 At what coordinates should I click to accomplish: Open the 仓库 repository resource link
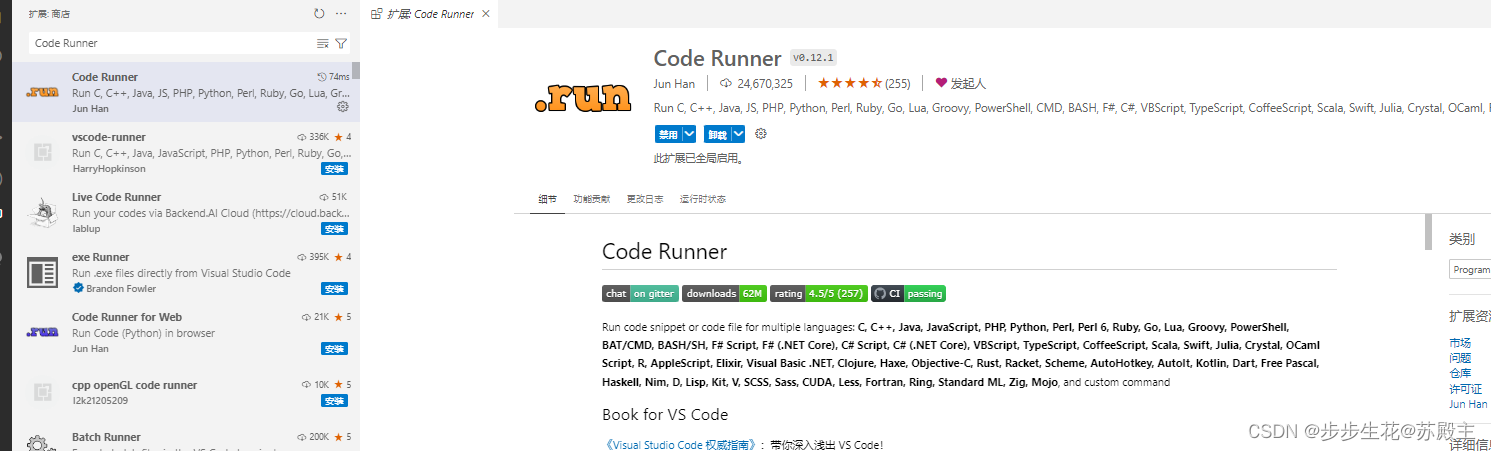coord(1460,373)
